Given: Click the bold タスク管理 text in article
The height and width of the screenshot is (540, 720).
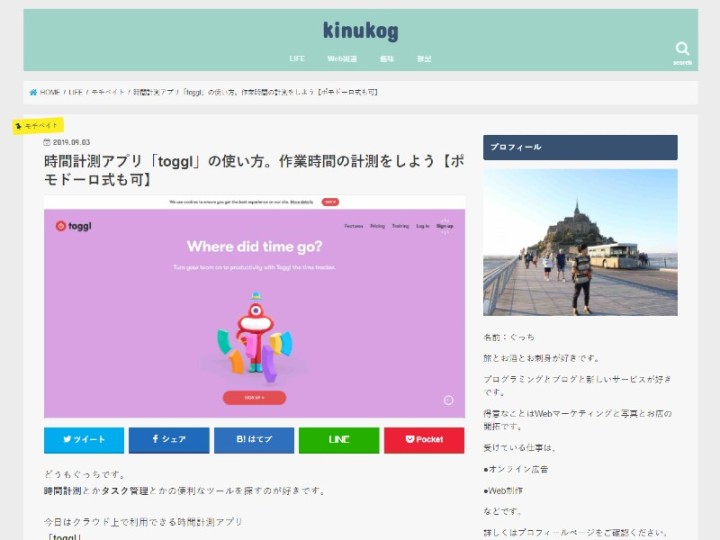Looking at the screenshot, I should pos(124,491).
